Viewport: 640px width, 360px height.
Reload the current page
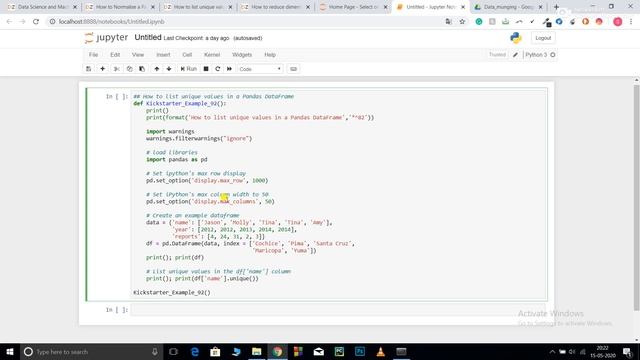pyautogui.click(x=36, y=22)
